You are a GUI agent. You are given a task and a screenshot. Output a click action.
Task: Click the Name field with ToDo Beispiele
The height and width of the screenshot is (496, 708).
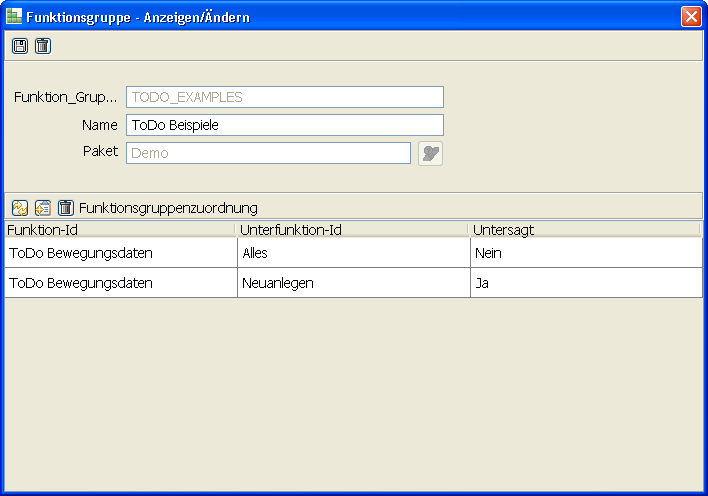(x=284, y=125)
